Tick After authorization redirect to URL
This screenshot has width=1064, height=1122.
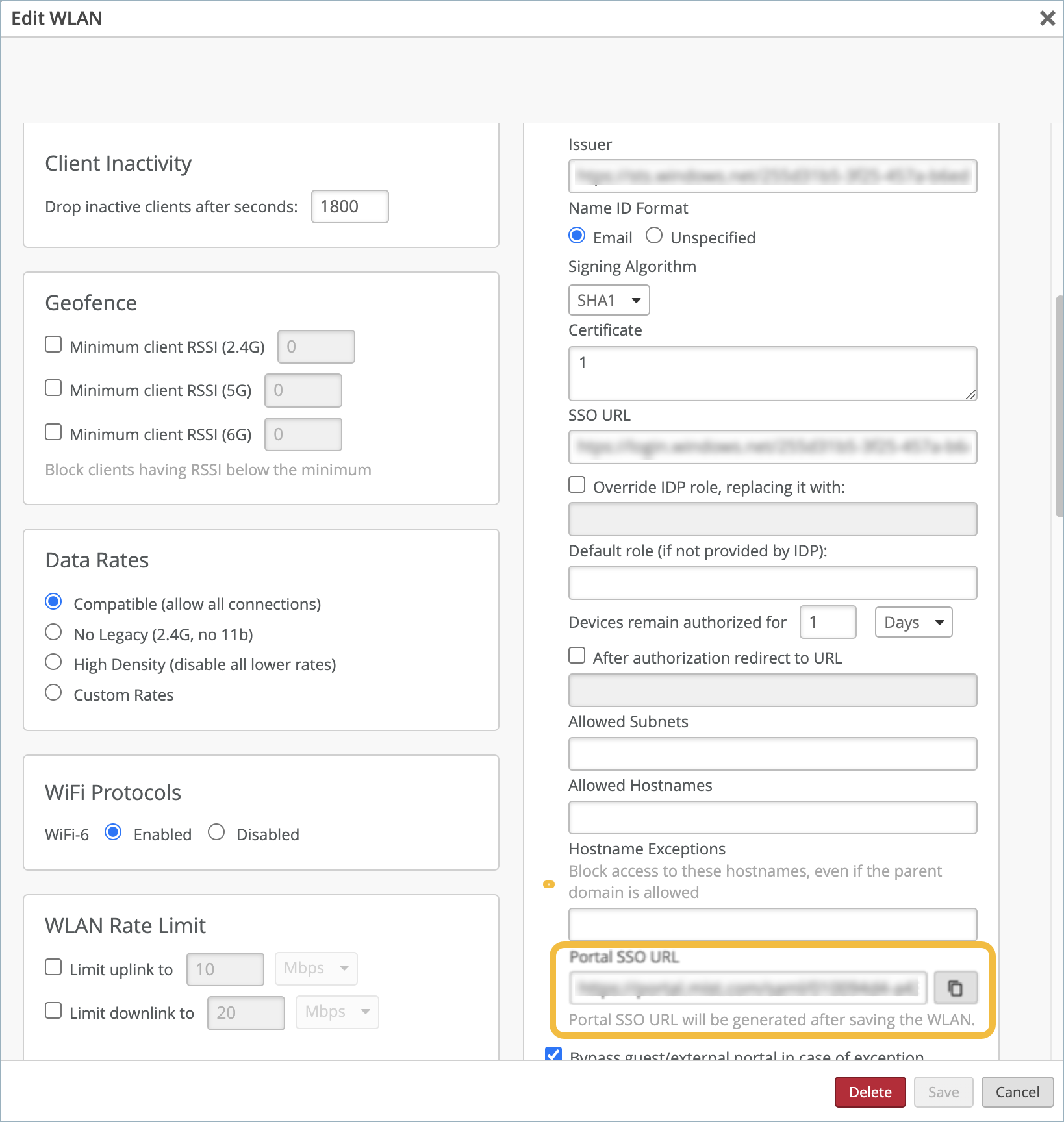pyautogui.click(x=577, y=656)
